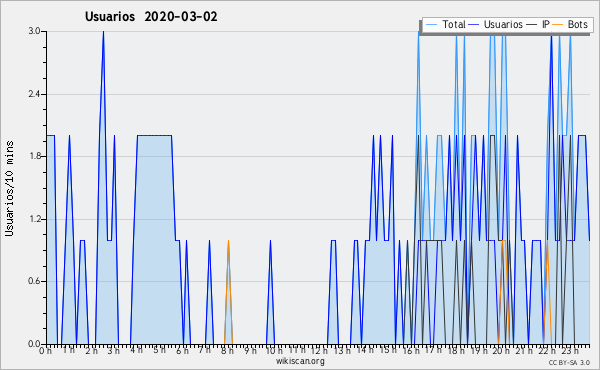Click the '4 h' x-axis label
The height and width of the screenshot is (370, 600).
coord(136,350)
